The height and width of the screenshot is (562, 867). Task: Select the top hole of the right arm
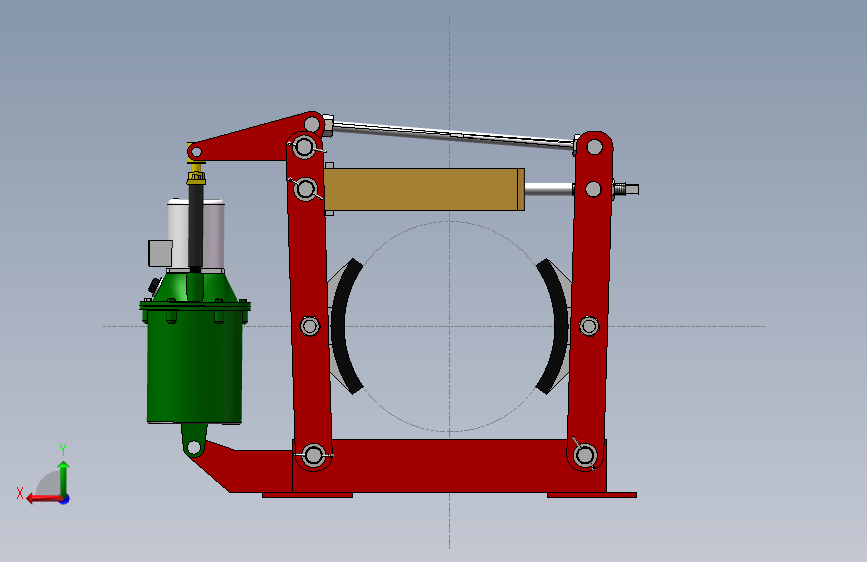(594, 147)
